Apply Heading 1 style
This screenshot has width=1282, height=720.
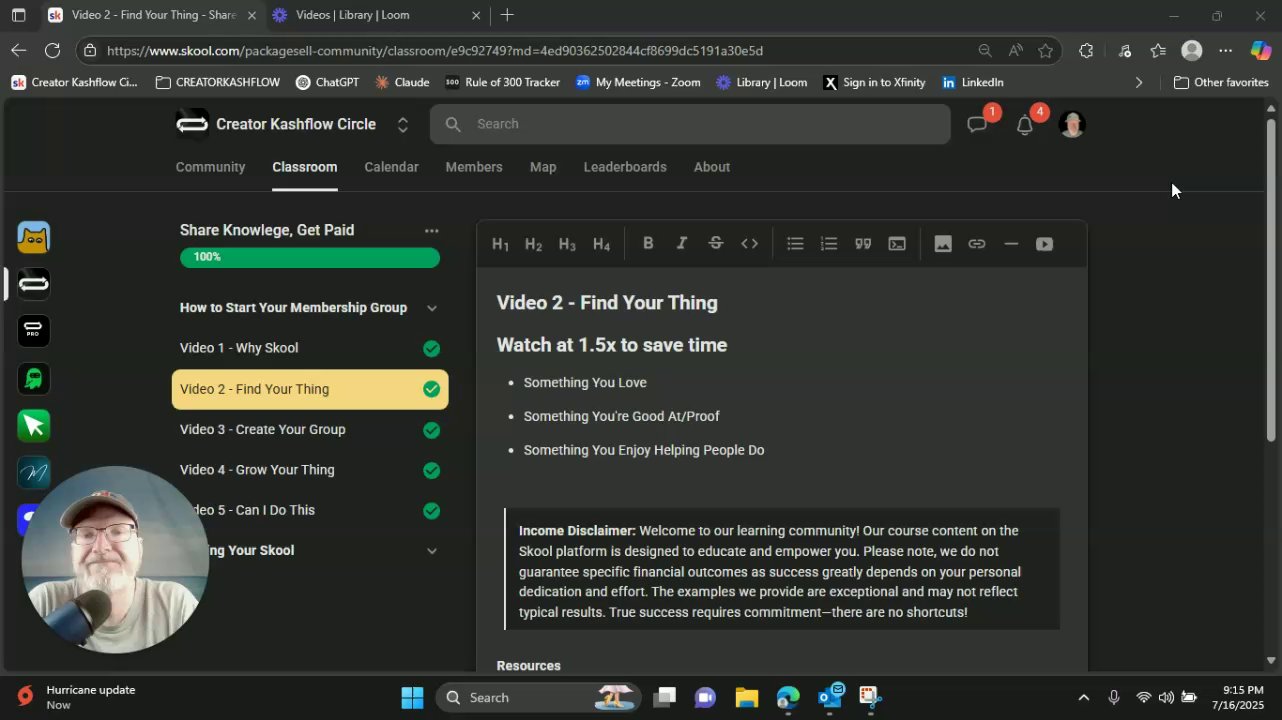(500, 243)
